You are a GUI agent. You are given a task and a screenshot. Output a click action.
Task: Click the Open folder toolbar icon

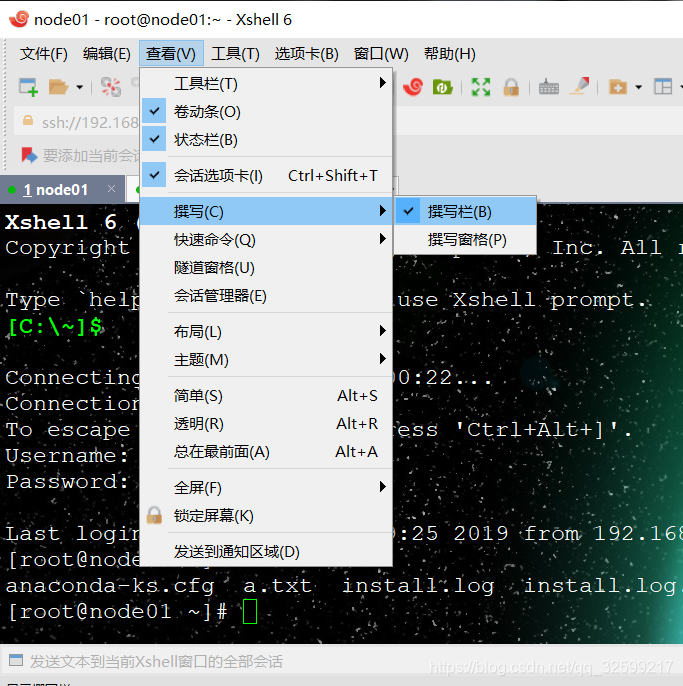[x=58, y=87]
